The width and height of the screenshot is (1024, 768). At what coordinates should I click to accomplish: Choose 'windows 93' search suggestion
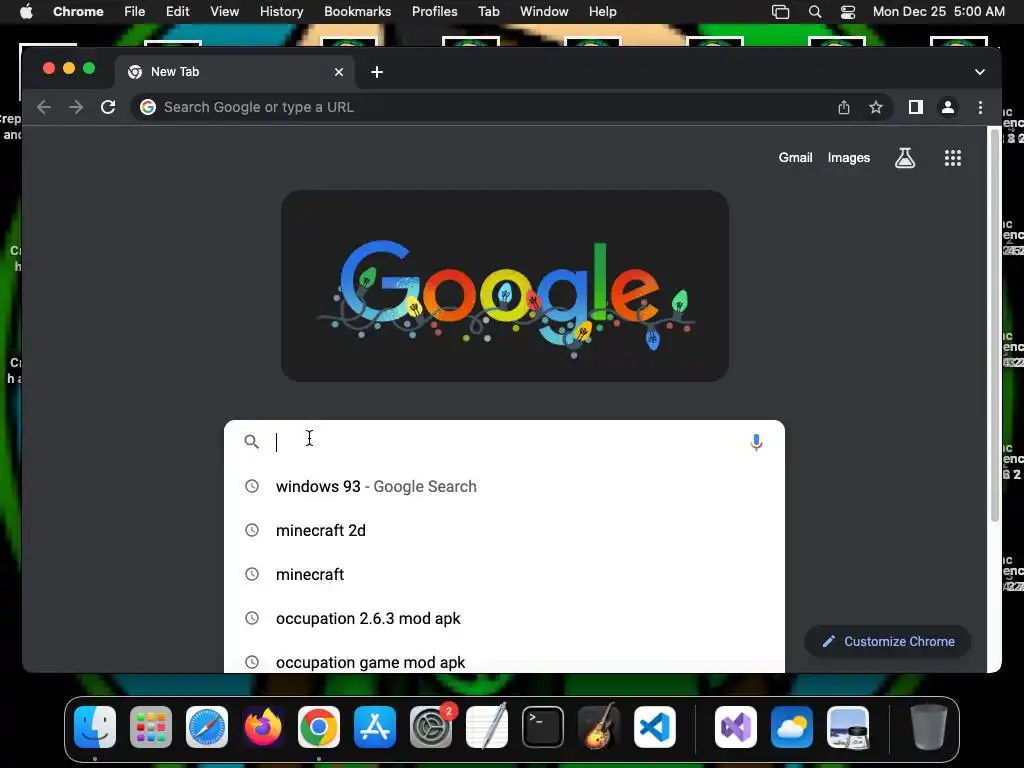pyautogui.click(x=504, y=487)
